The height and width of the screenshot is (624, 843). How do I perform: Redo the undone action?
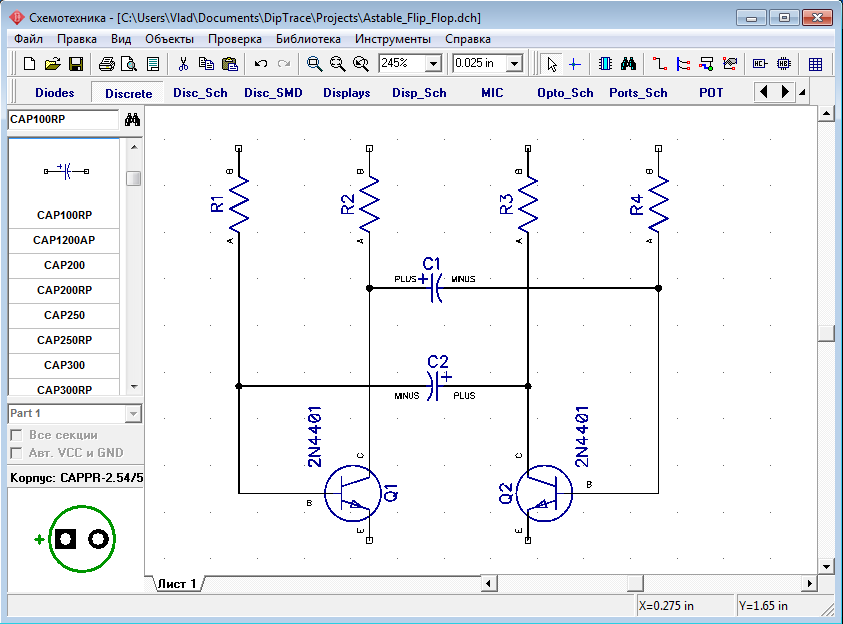point(284,64)
